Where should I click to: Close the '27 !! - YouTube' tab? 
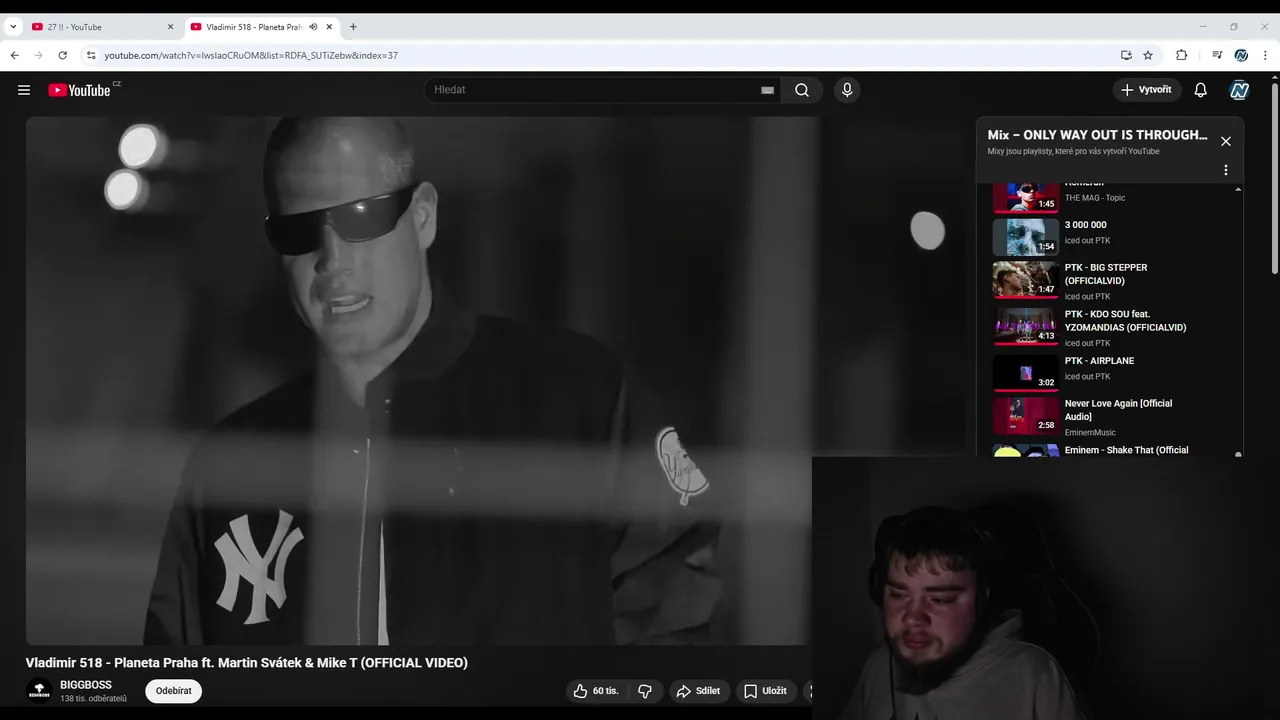170,27
